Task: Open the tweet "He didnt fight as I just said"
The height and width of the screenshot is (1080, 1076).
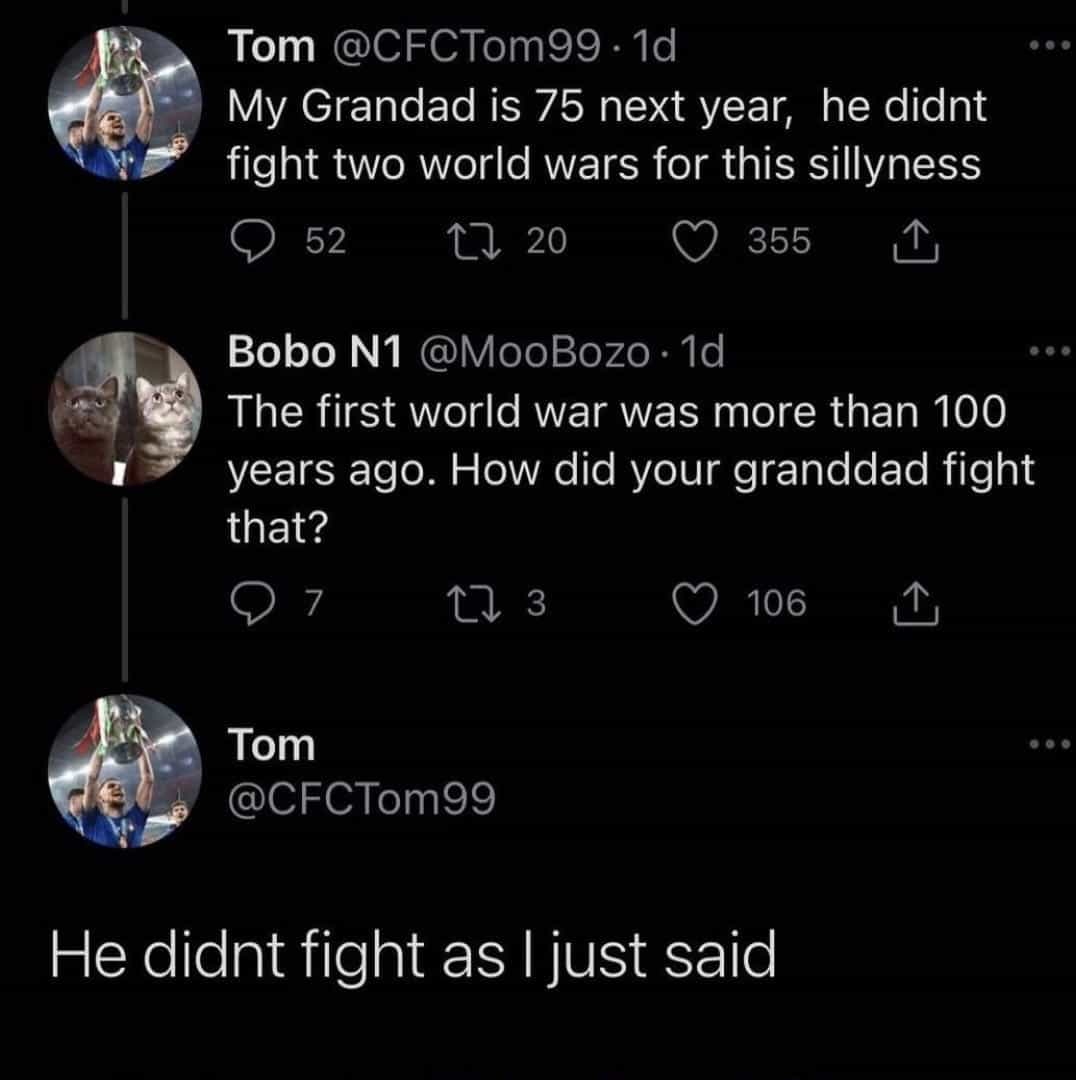Action: click(x=413, y=957)
